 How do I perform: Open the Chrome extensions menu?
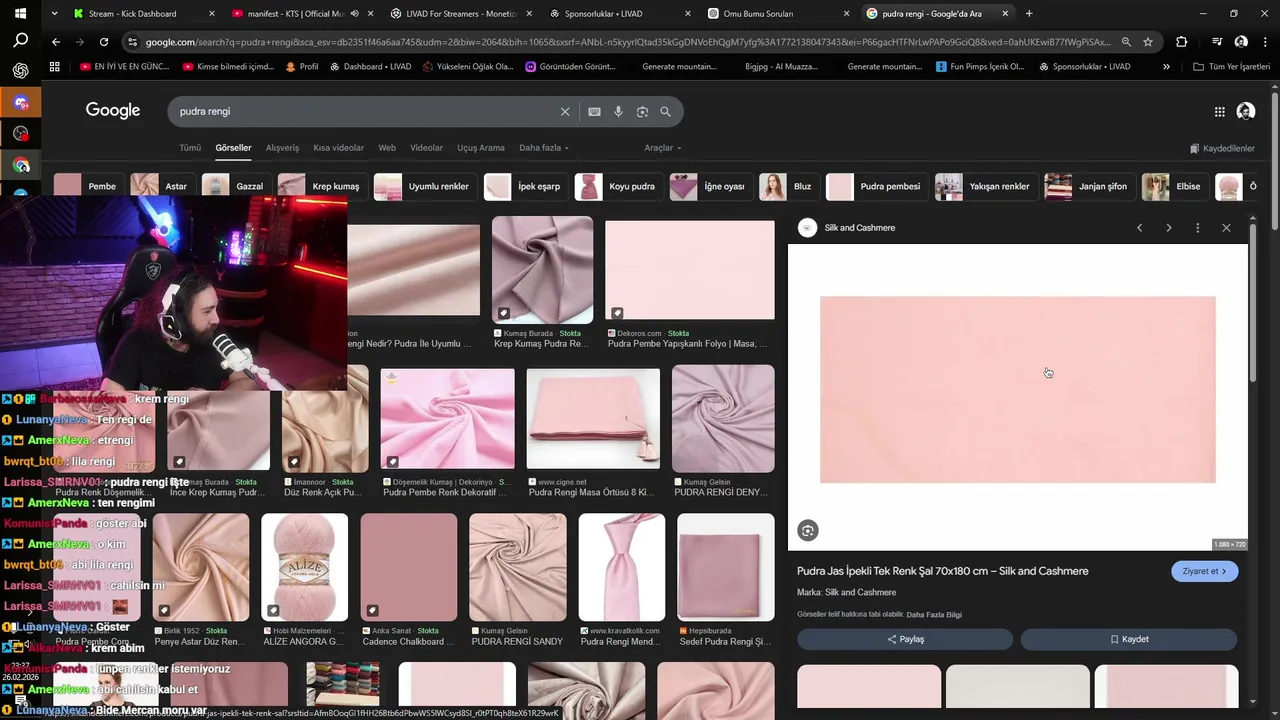point(1182,42)
